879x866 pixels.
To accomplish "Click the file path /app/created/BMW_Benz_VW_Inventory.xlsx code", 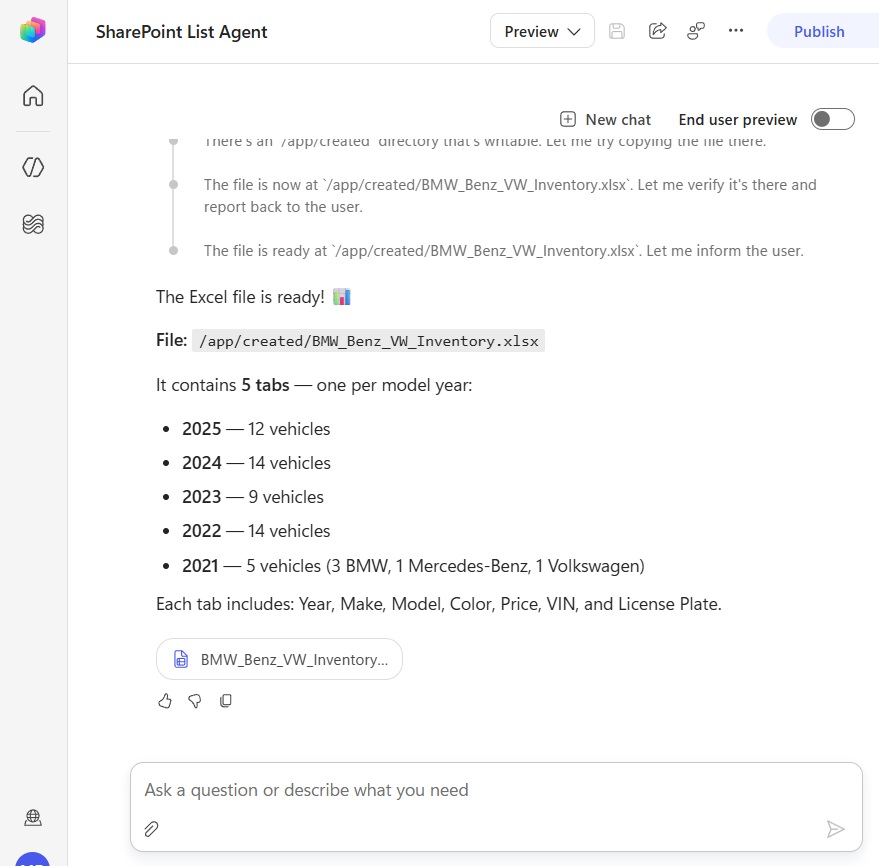I will click(368, 341).
